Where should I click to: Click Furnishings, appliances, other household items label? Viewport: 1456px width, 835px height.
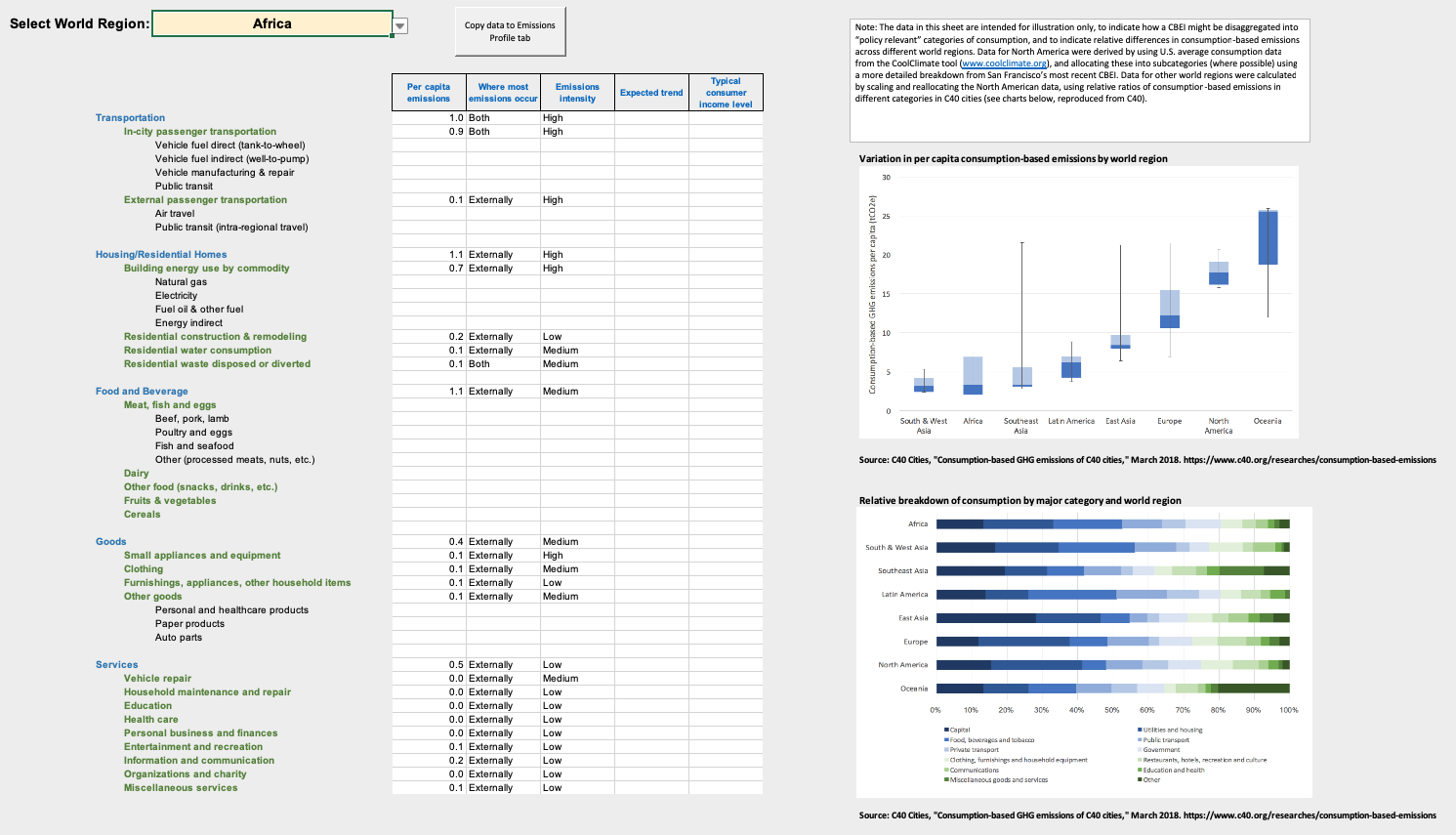(237, 582)
